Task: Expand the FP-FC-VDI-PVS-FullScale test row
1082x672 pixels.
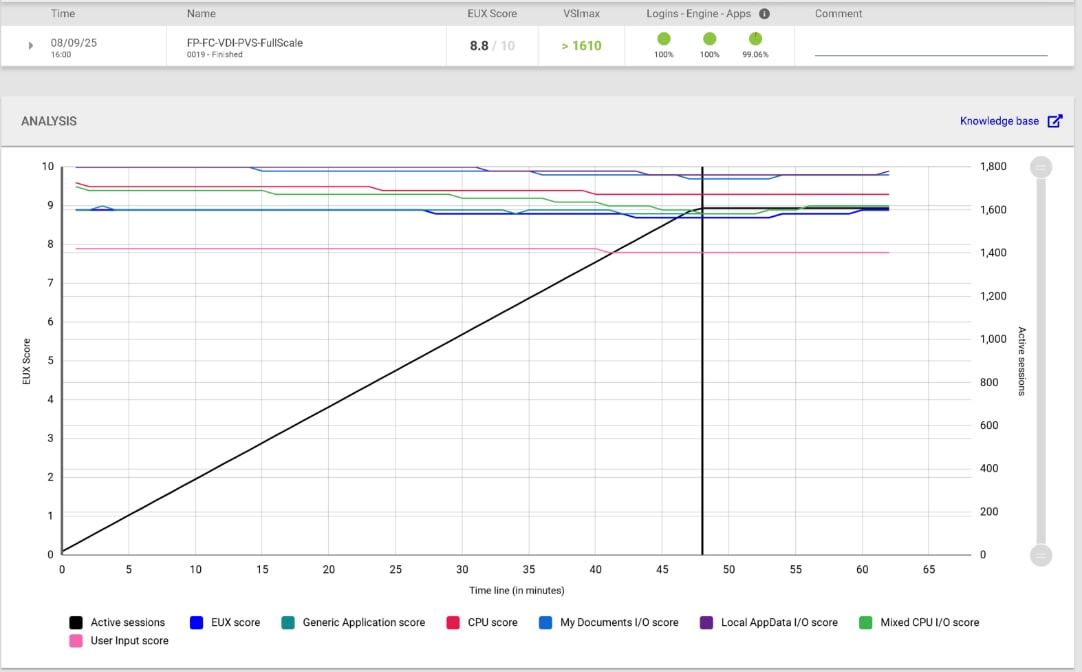Action: (30, 46)
